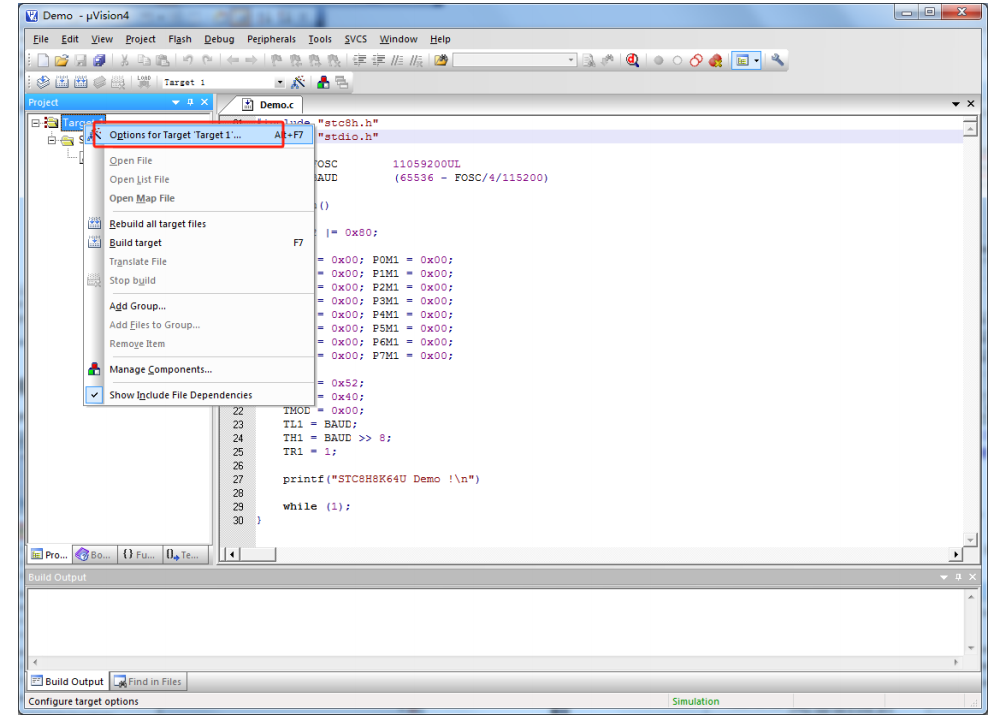The height and width of the screenshot is (723, 1004).
Task: Open the Build Output panel options arrow
Action: pyautogui.click(x=943, y=577)
